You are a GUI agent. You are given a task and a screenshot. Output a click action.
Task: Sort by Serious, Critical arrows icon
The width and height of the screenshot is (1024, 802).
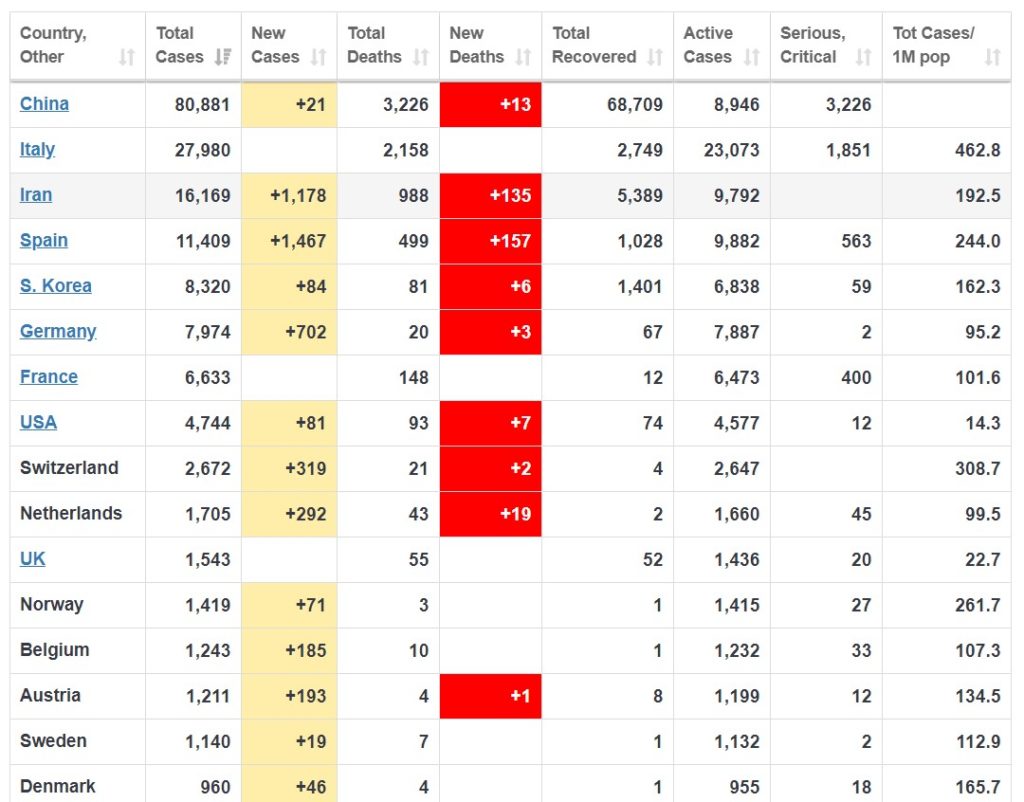[x=863, y=57]
